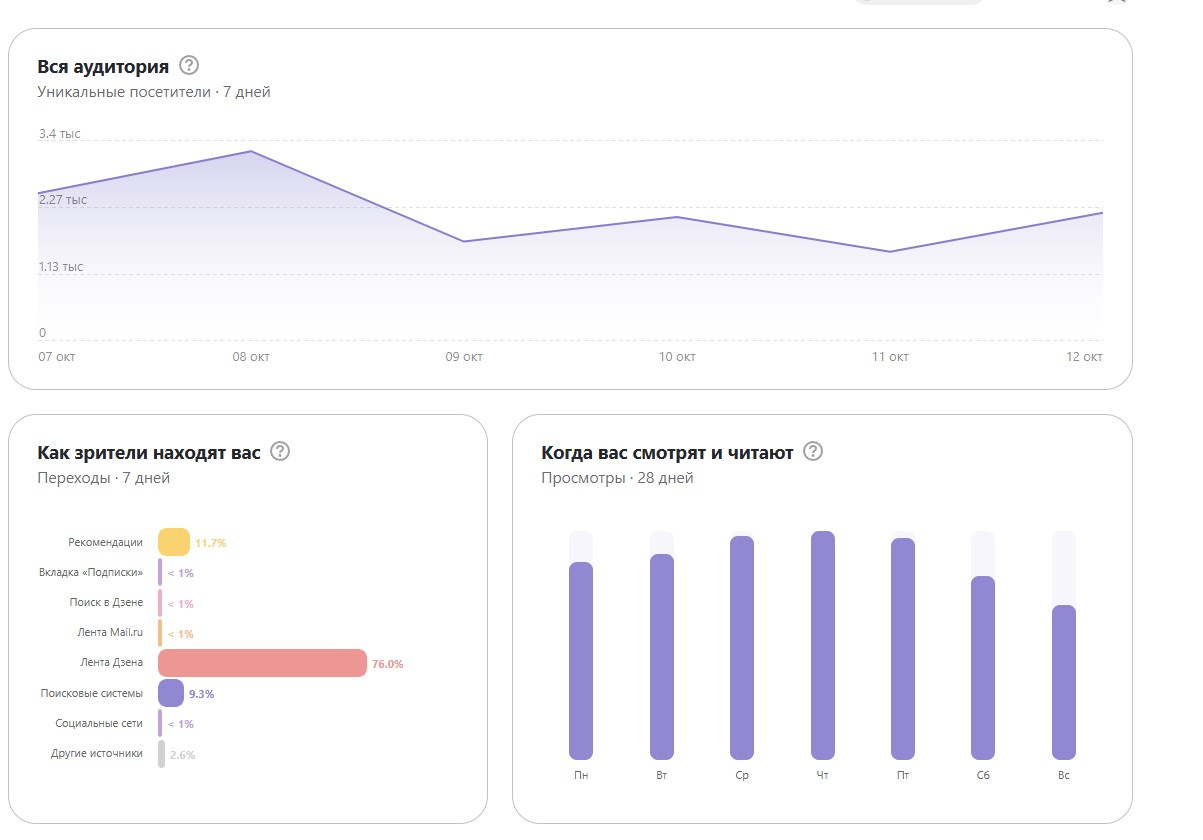Click the red Лента Дзена bar
1203x840 pixels.
pos(262,663)
